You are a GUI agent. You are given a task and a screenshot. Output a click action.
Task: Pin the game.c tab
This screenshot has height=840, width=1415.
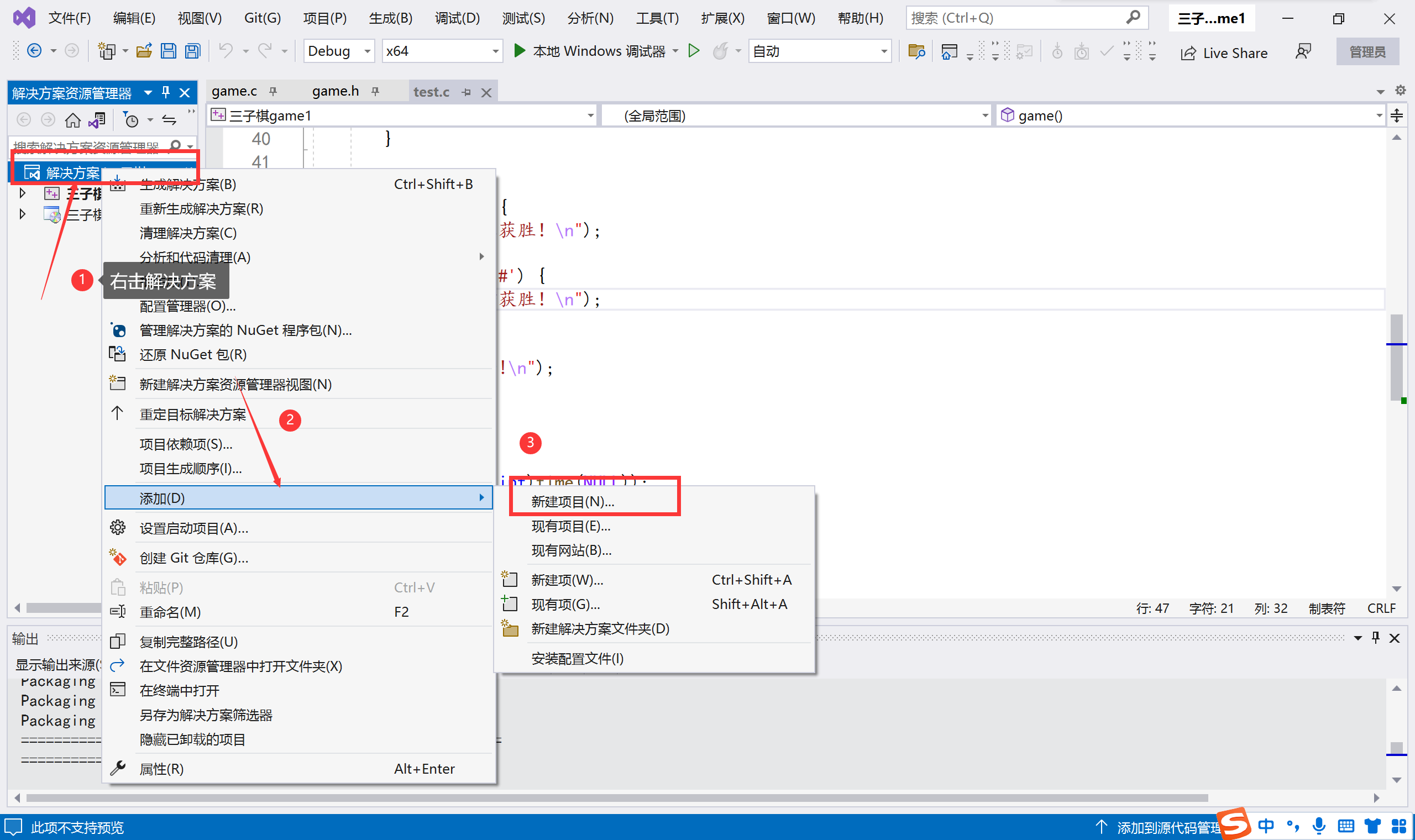274,91
